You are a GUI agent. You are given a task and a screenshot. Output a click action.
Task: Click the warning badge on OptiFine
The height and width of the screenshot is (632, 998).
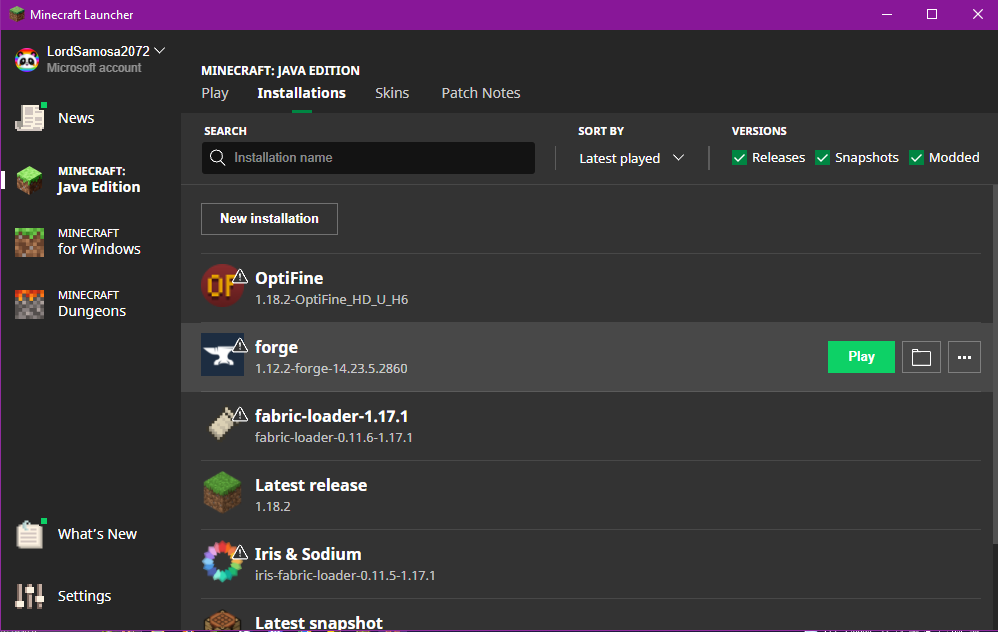click(x=239, y=276)
